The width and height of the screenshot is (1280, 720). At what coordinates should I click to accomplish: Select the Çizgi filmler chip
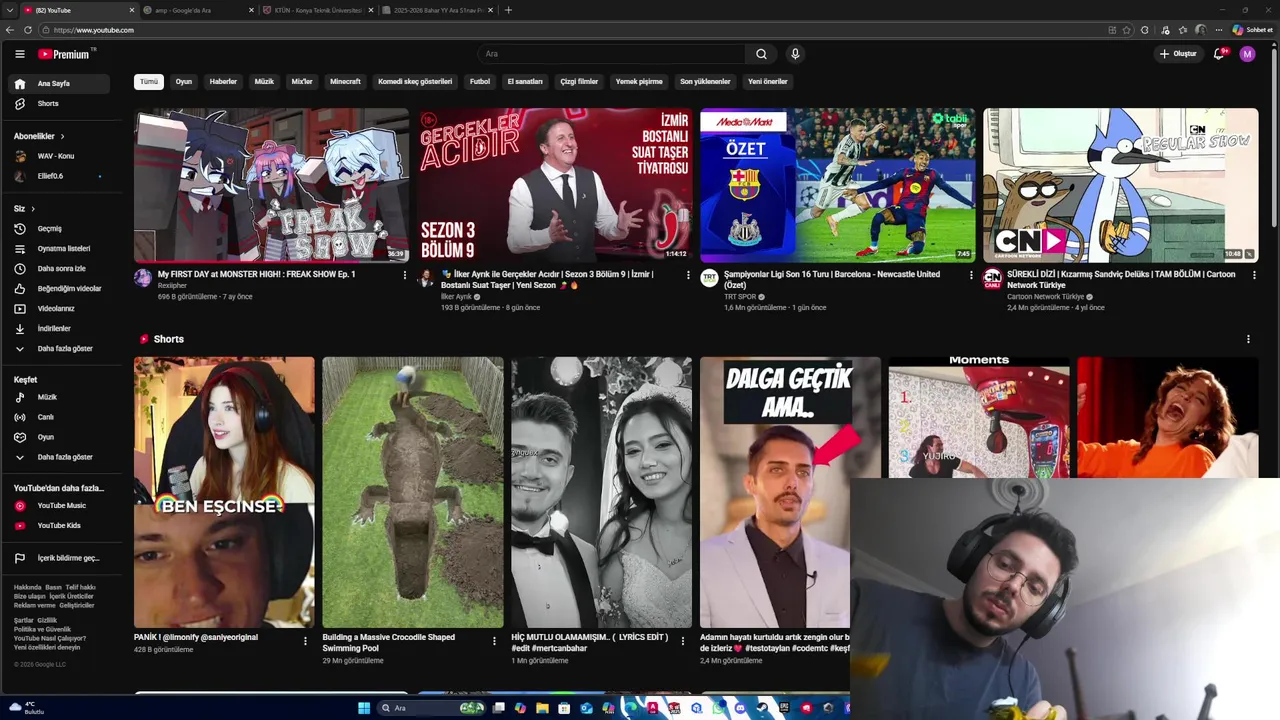click(579, 82)
